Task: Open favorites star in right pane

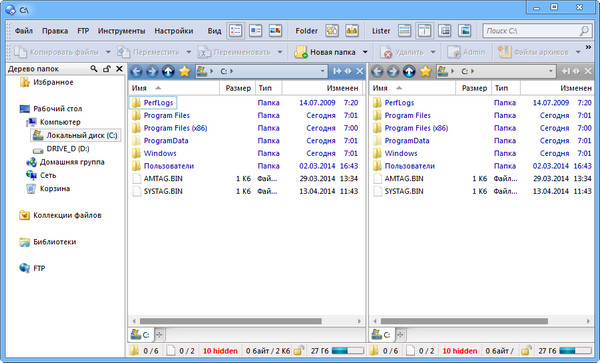Action: [x=426, y=71]
